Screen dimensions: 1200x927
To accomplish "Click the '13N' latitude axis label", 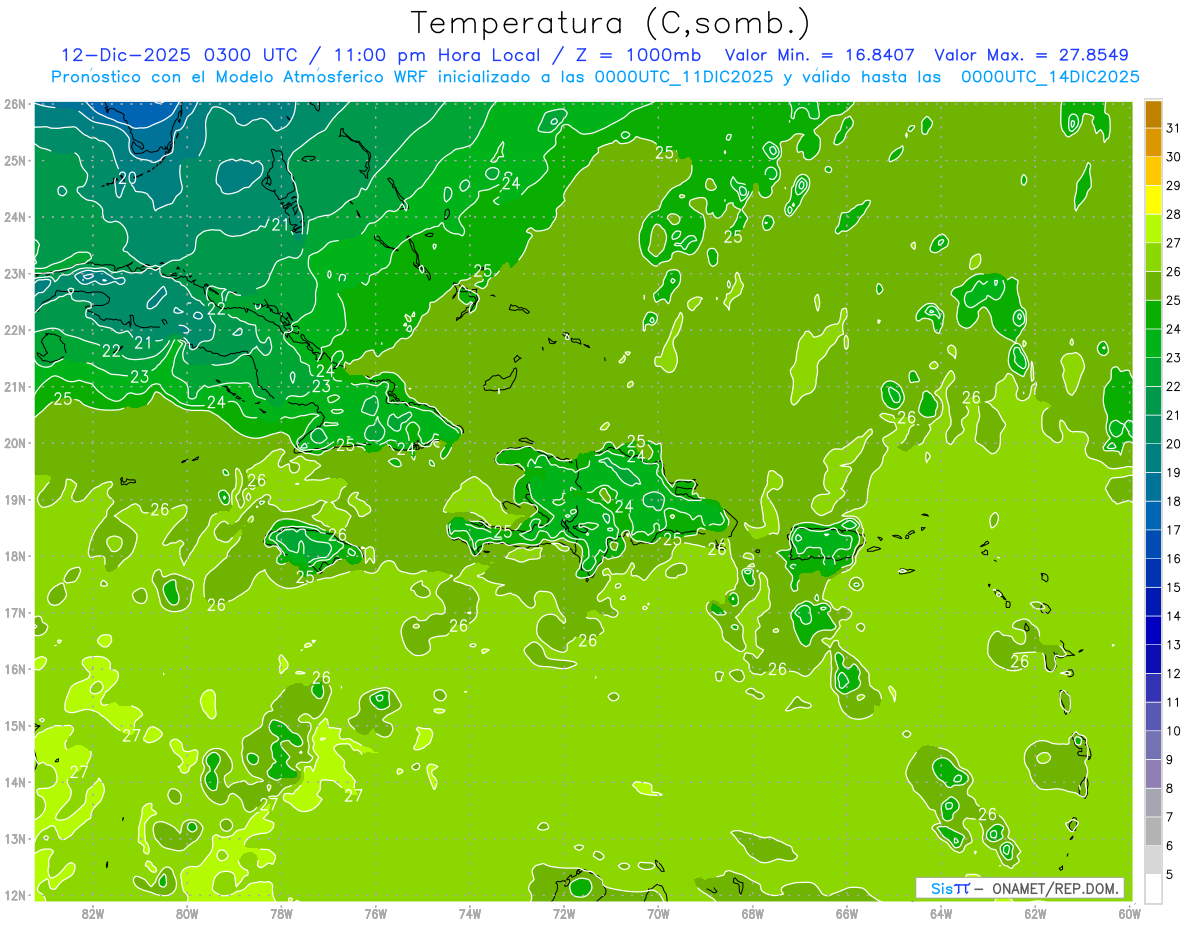I will coord(14,838).
